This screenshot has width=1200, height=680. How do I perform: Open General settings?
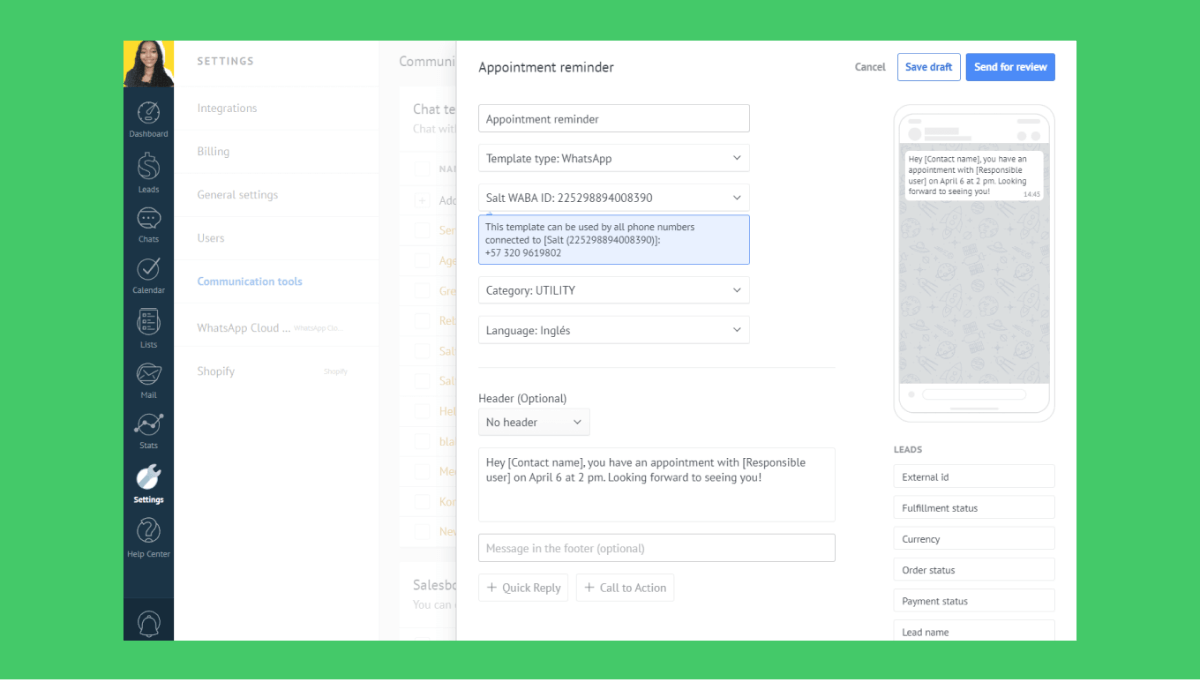tap(238, 195)
